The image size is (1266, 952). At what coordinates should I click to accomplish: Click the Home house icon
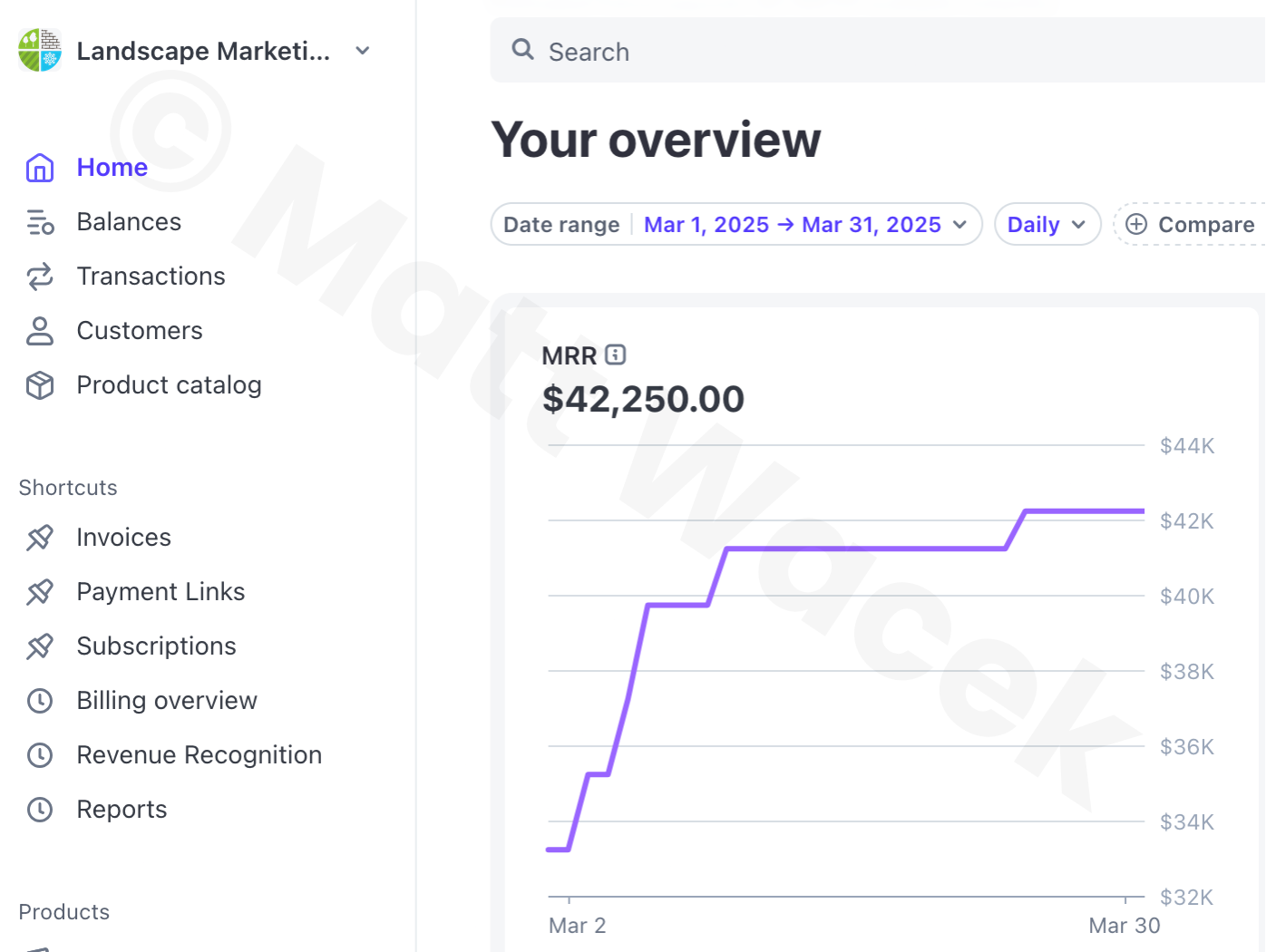pyautogui.click(x=40, y=168)
